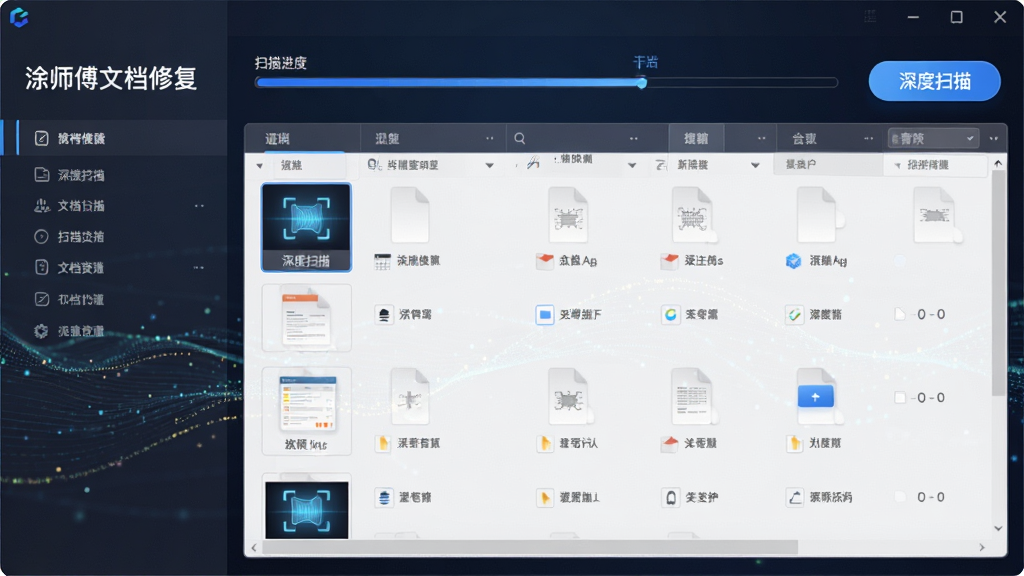Click the table-calendar icon in the first file row
The image size is (1024, 576).
[383, 261]
